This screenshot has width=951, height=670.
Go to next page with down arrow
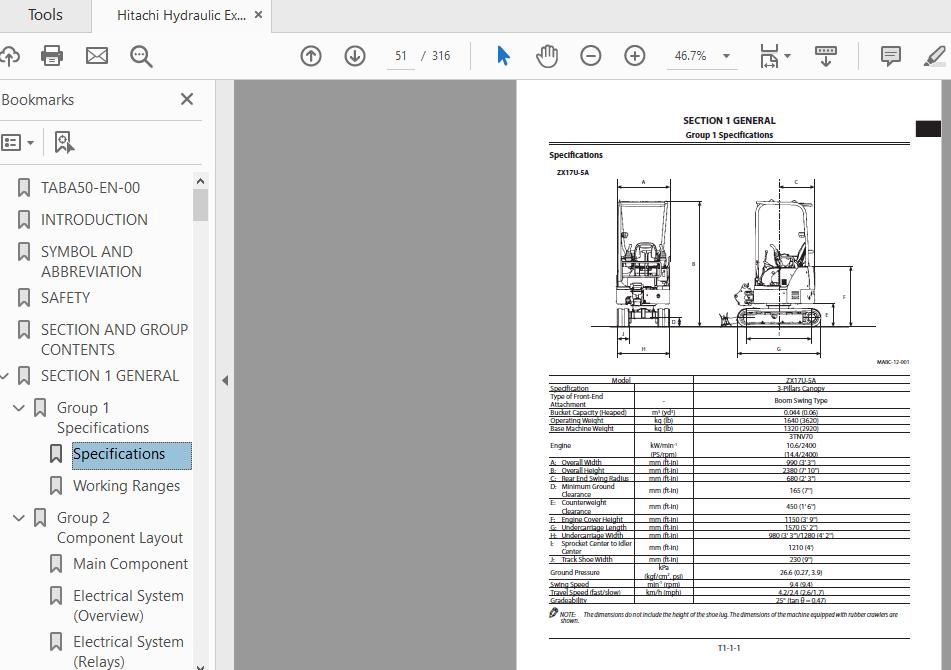(355, 56)
